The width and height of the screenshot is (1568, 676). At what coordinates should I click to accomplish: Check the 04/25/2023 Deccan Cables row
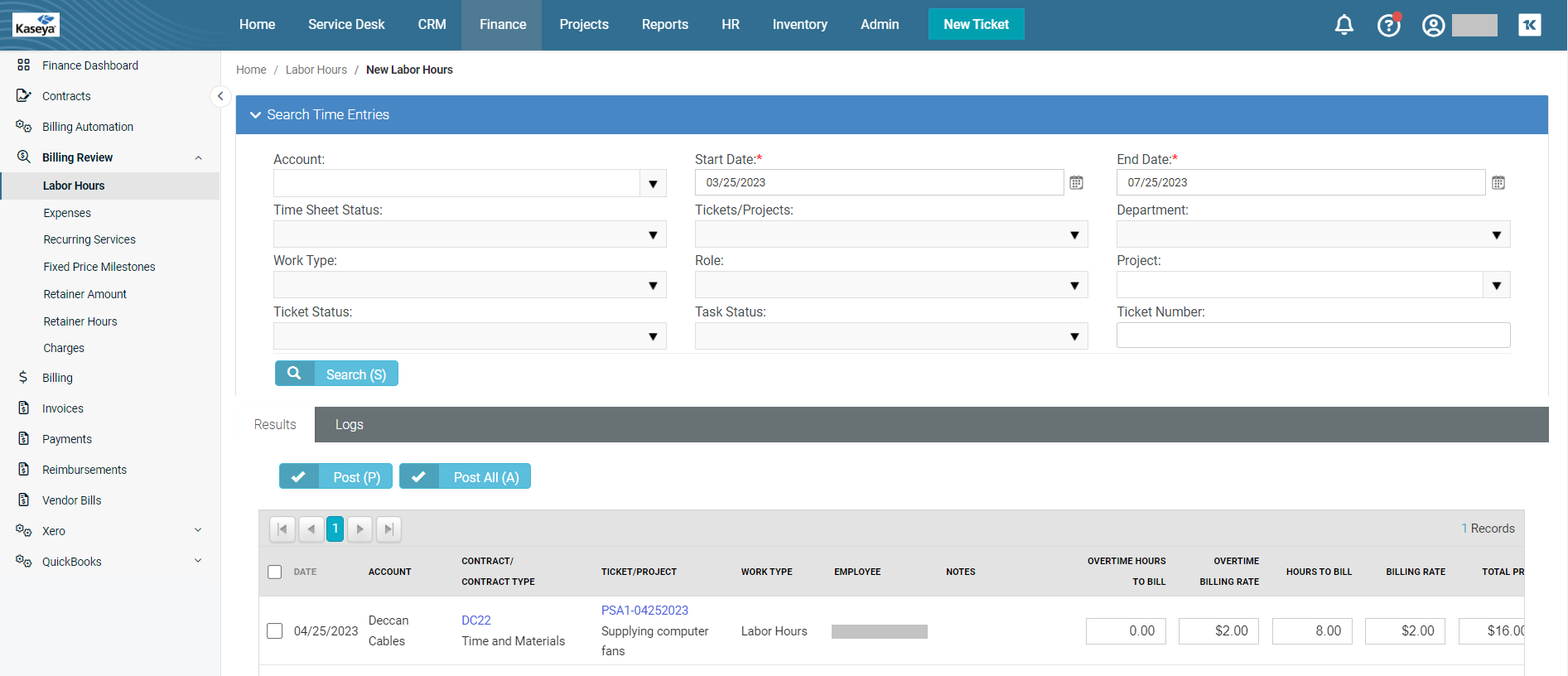[x=275, y=631]
